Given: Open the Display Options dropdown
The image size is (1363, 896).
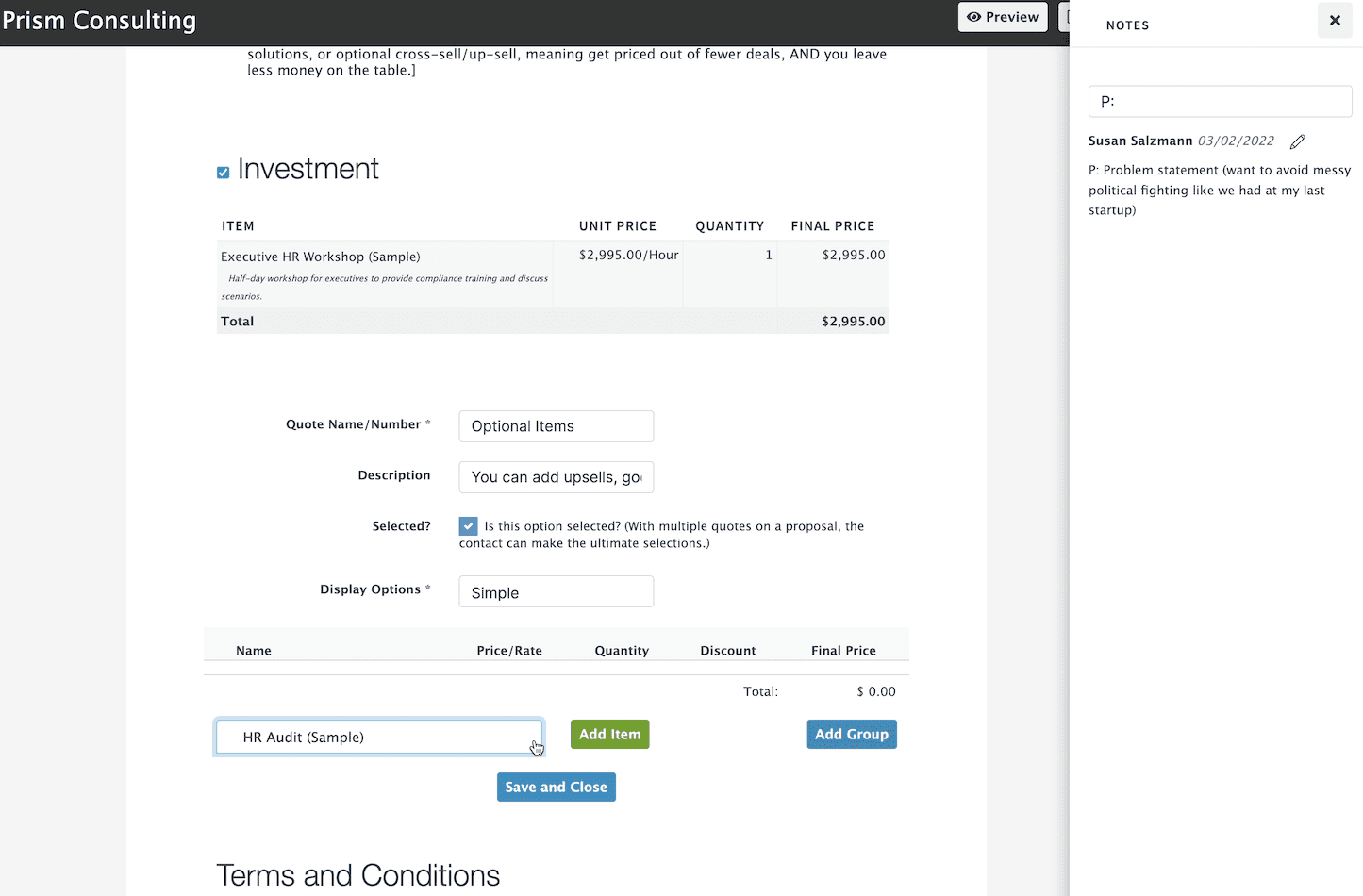Looking at the screenshot, I should tap(557, 592).
